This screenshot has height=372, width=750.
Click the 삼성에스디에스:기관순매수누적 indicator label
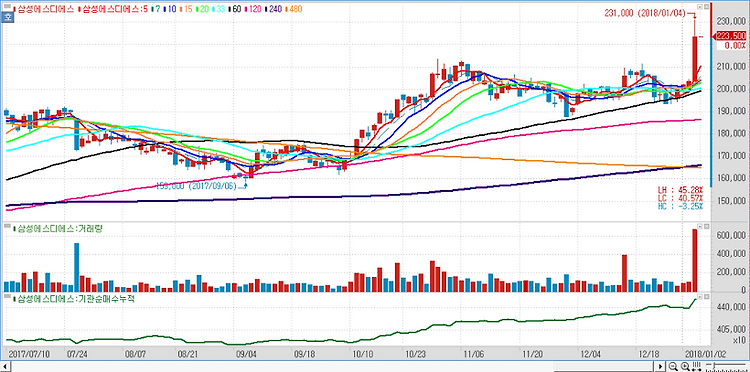pos(74,299)
